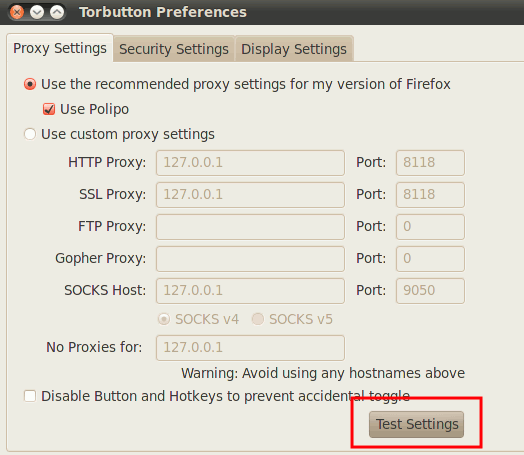Minimize window using down-arrow title button

pyautogui.click(x=37, y=12)
